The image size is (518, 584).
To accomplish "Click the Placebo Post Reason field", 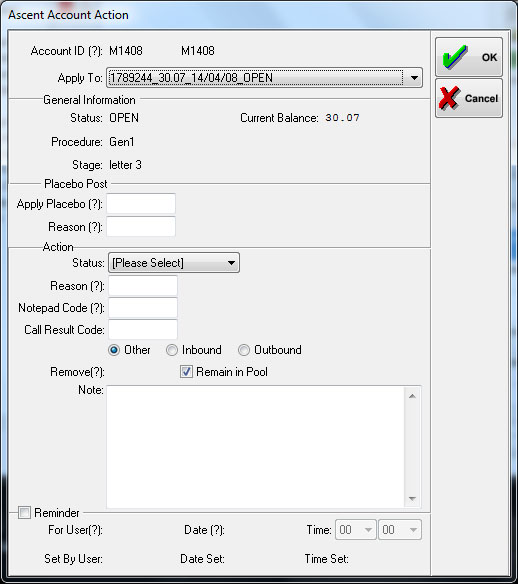I will 141,226.
